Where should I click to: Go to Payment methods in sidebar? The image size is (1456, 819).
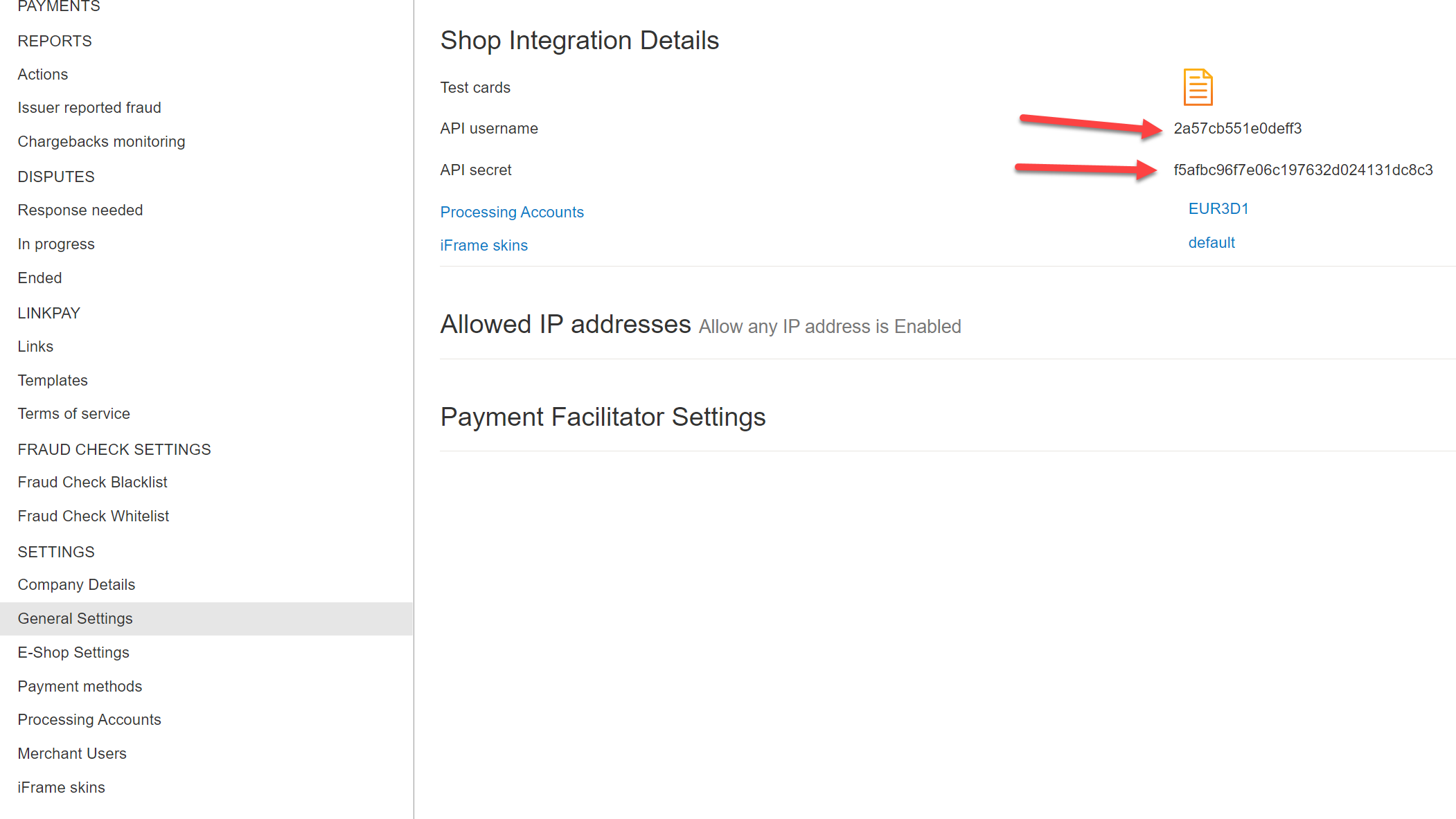(80, 686)
